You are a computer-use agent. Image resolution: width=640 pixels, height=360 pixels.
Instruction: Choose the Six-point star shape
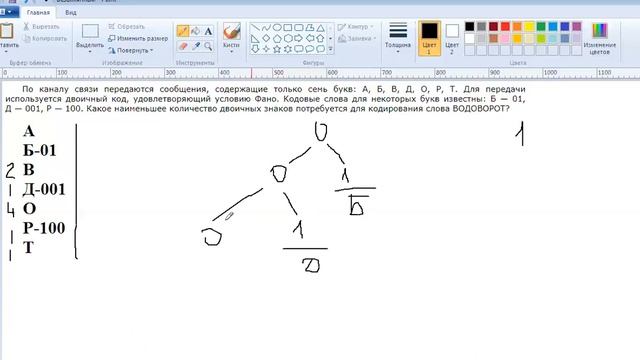click(288, 49)
